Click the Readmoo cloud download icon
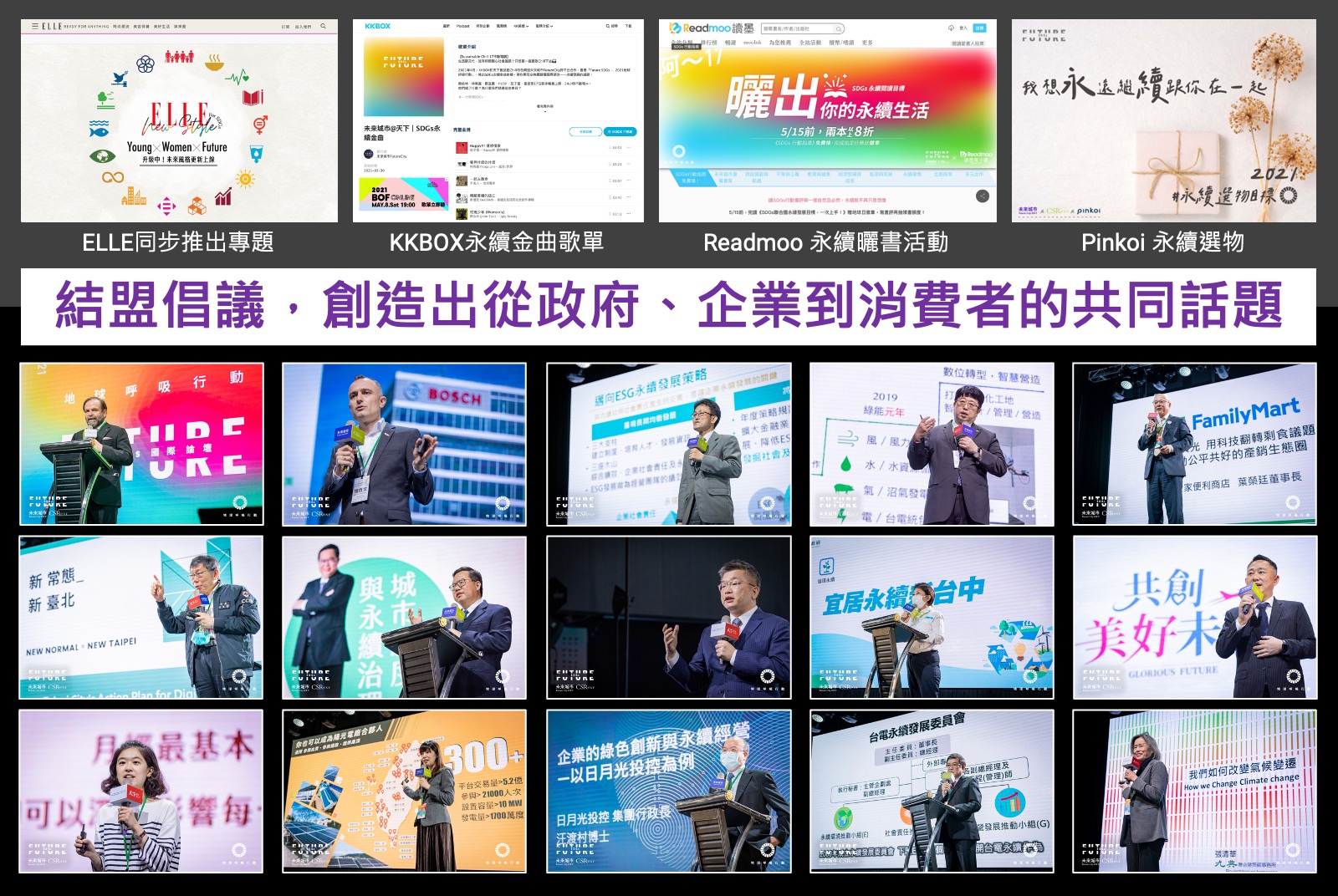This screenshot has height=896, width=1338. click(952, 28)
